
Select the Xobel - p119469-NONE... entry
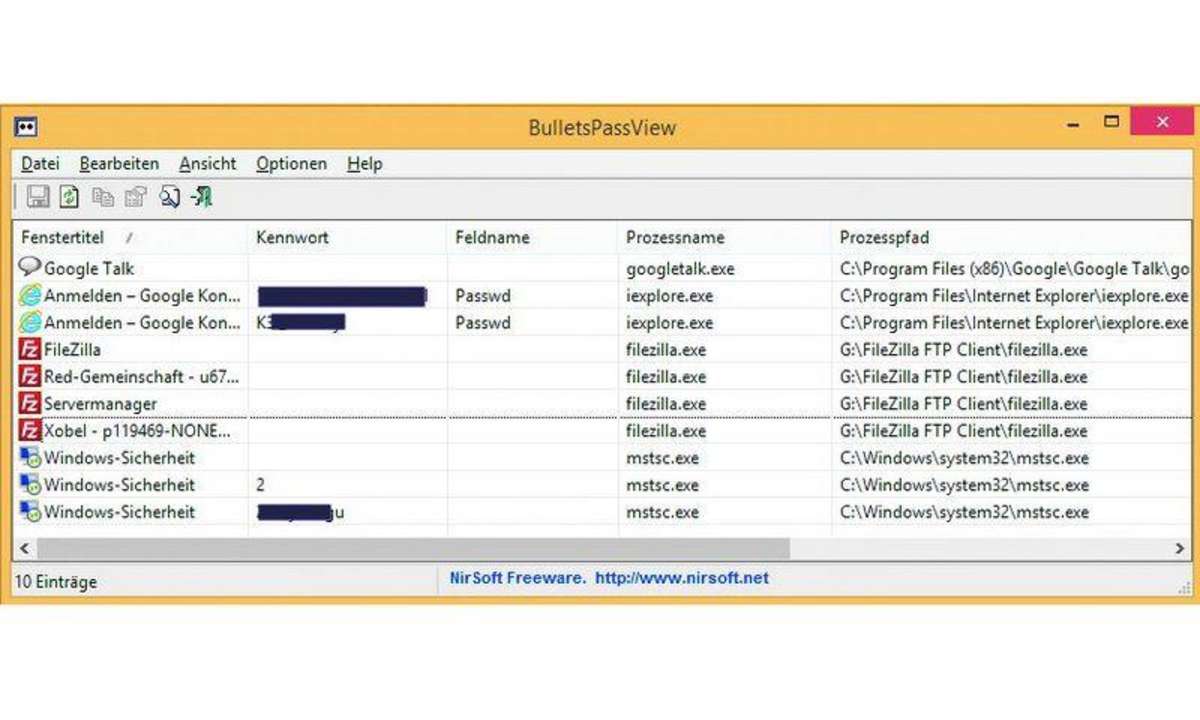[138, 431]
